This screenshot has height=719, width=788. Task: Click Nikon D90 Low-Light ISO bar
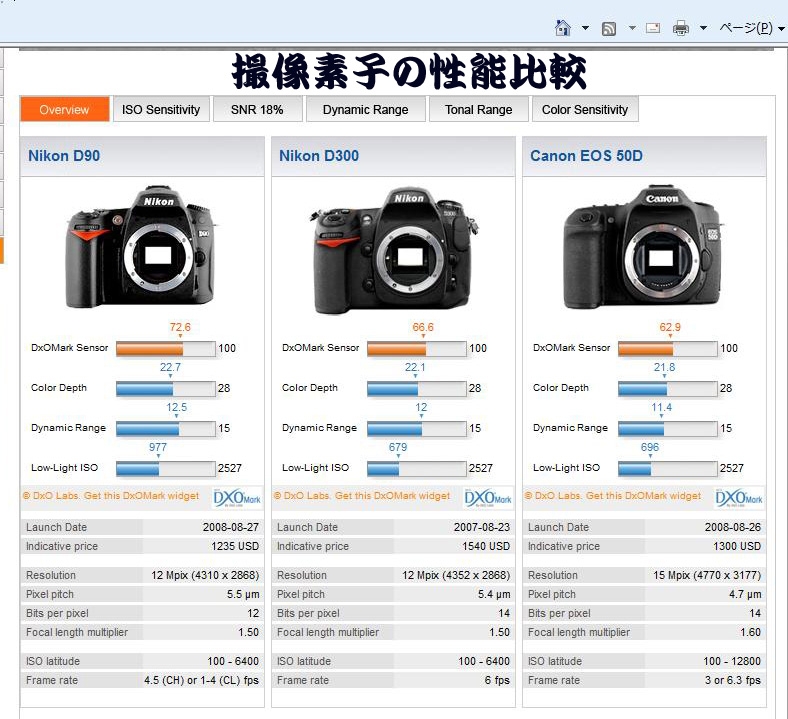coord(166,469)
